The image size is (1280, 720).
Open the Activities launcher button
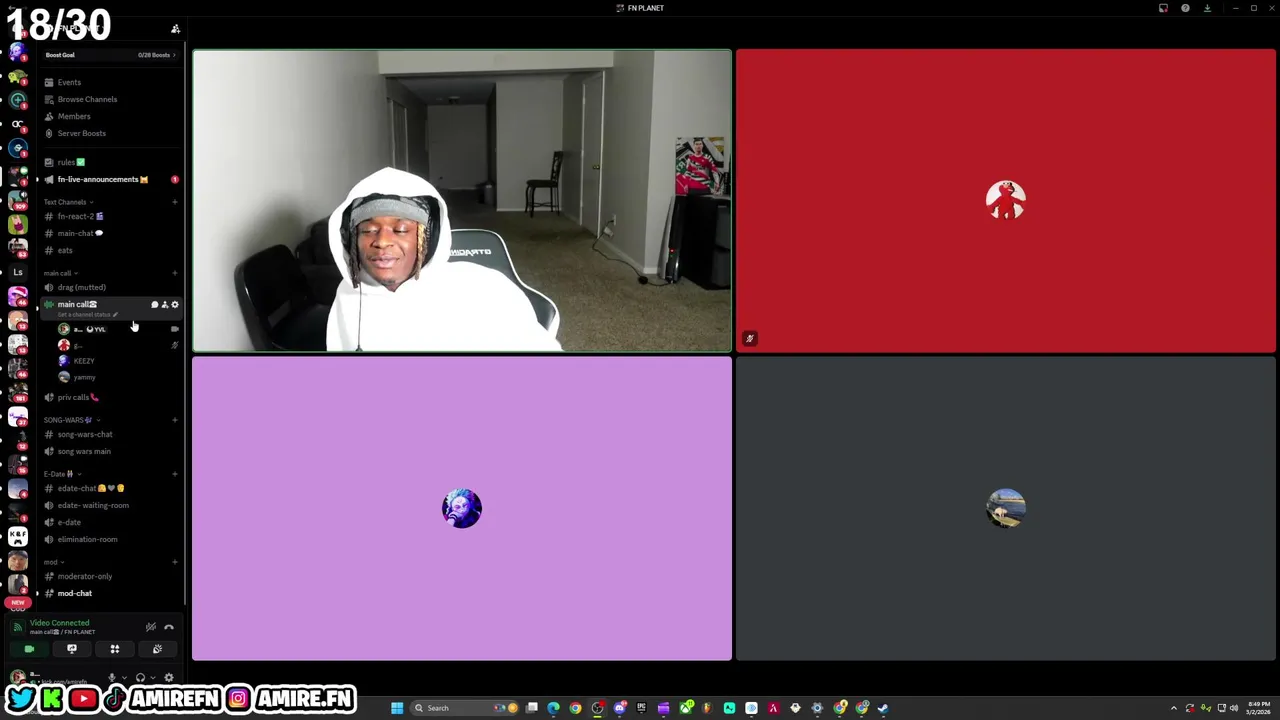coord(115,649)
